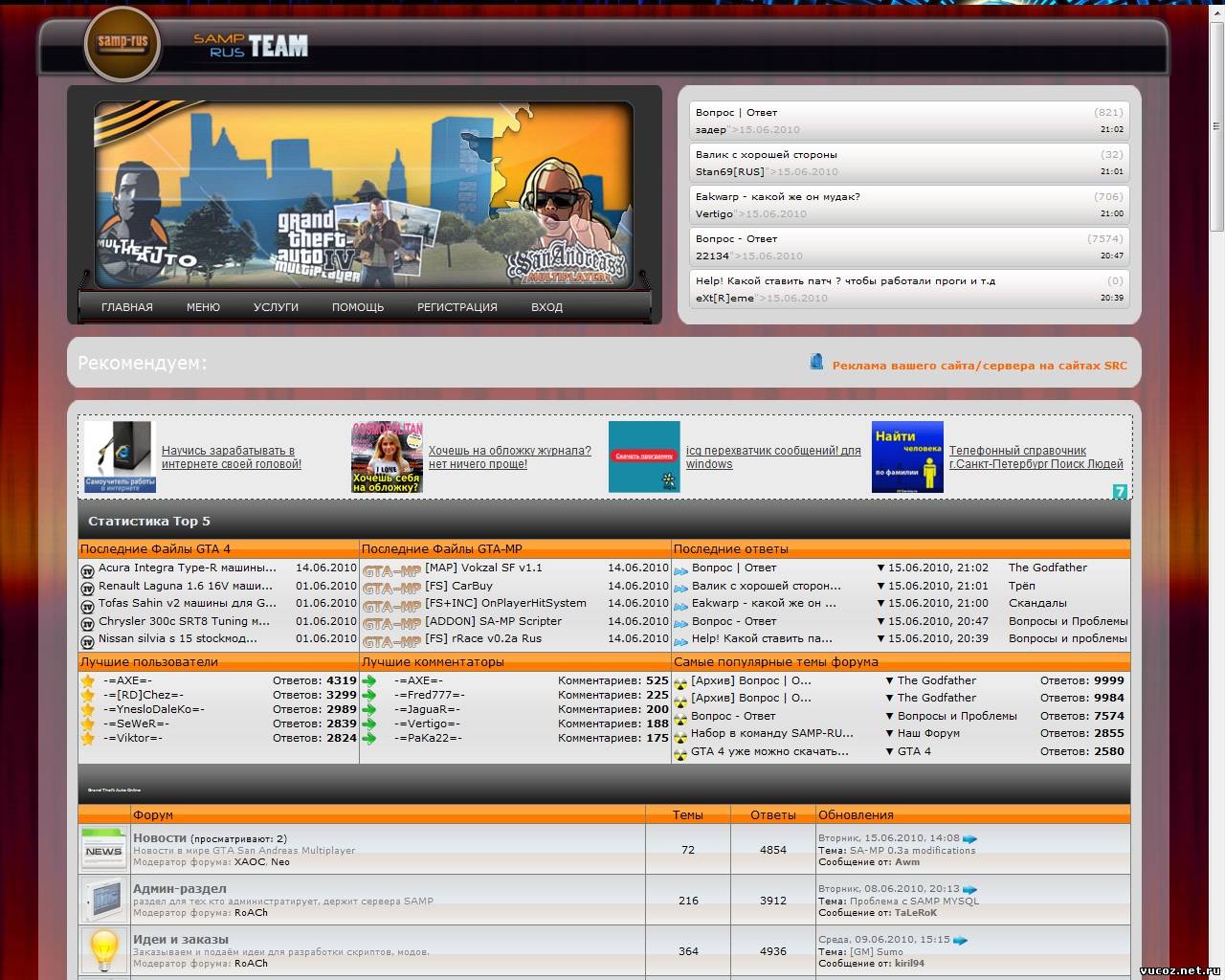
Task: Open the 'Идеи и заказы' forum
Action: coord(181,939)
